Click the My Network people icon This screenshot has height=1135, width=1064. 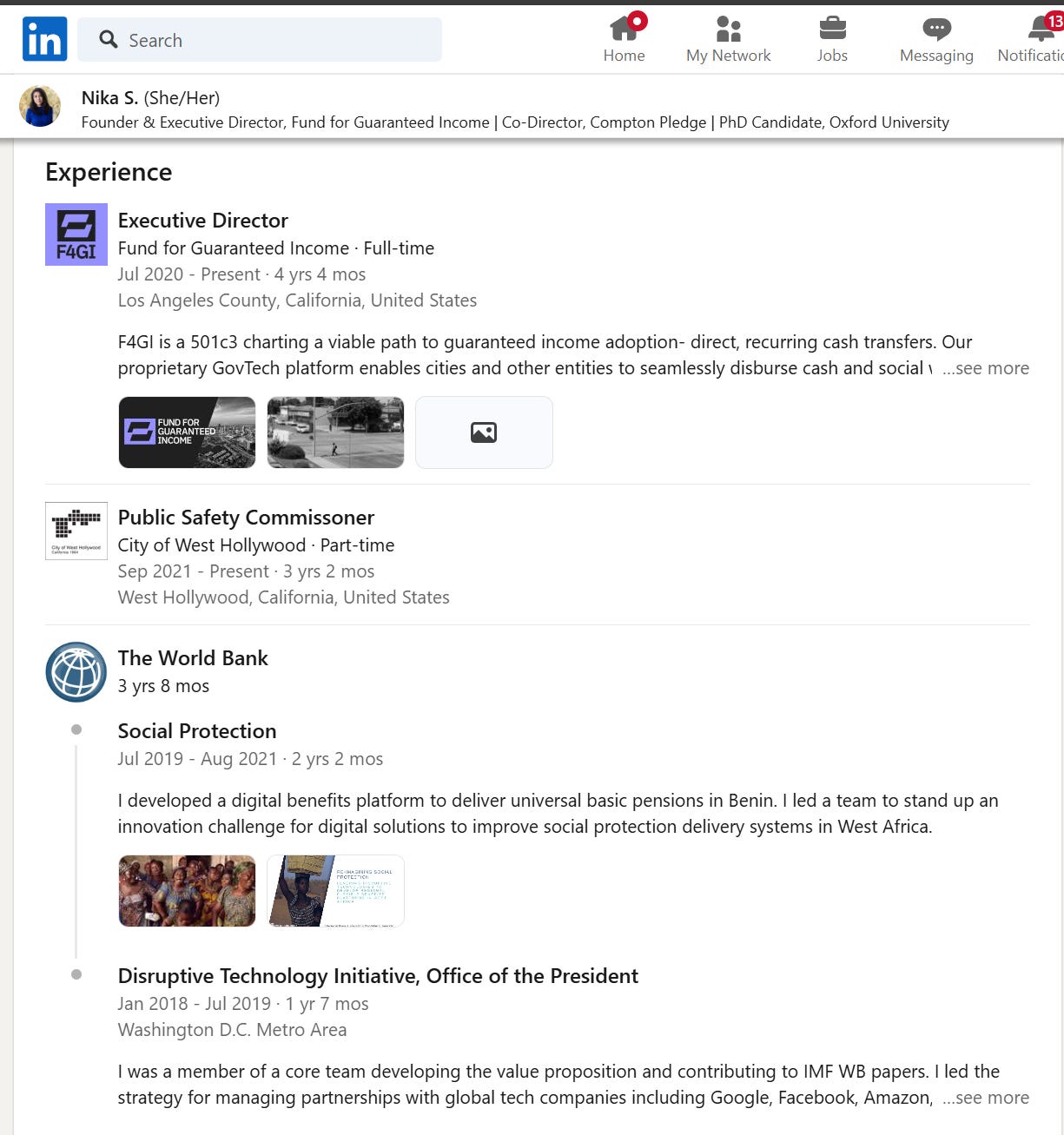click(x=728, y=29)
